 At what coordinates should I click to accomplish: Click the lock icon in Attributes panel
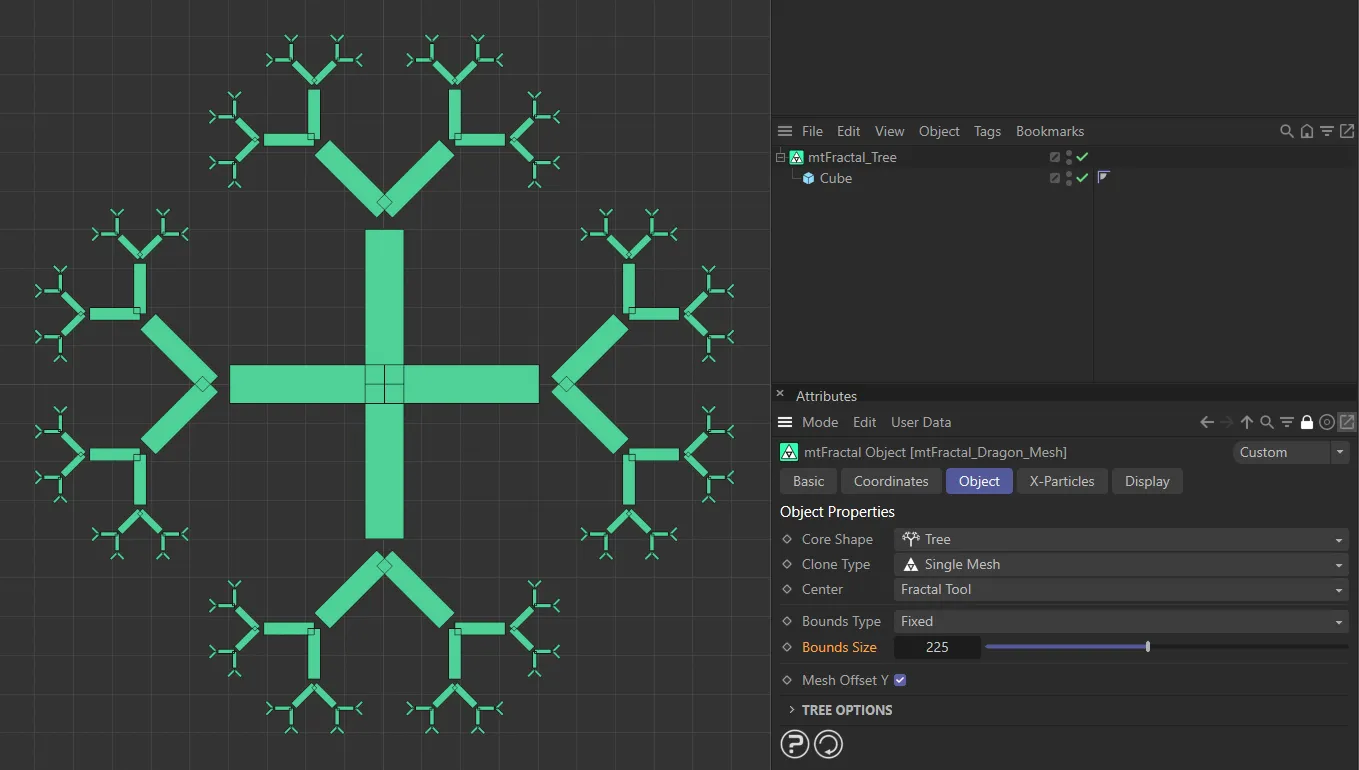pyautogui.click(x=1306, y=422)
